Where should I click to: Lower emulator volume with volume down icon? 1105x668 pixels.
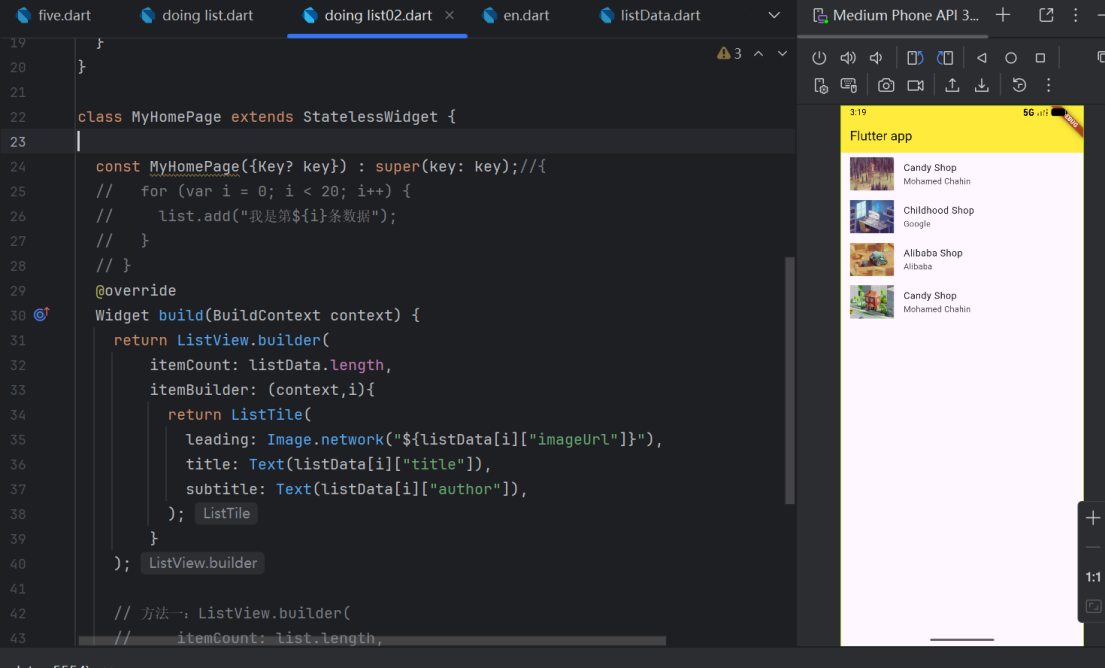click(876, 58)
